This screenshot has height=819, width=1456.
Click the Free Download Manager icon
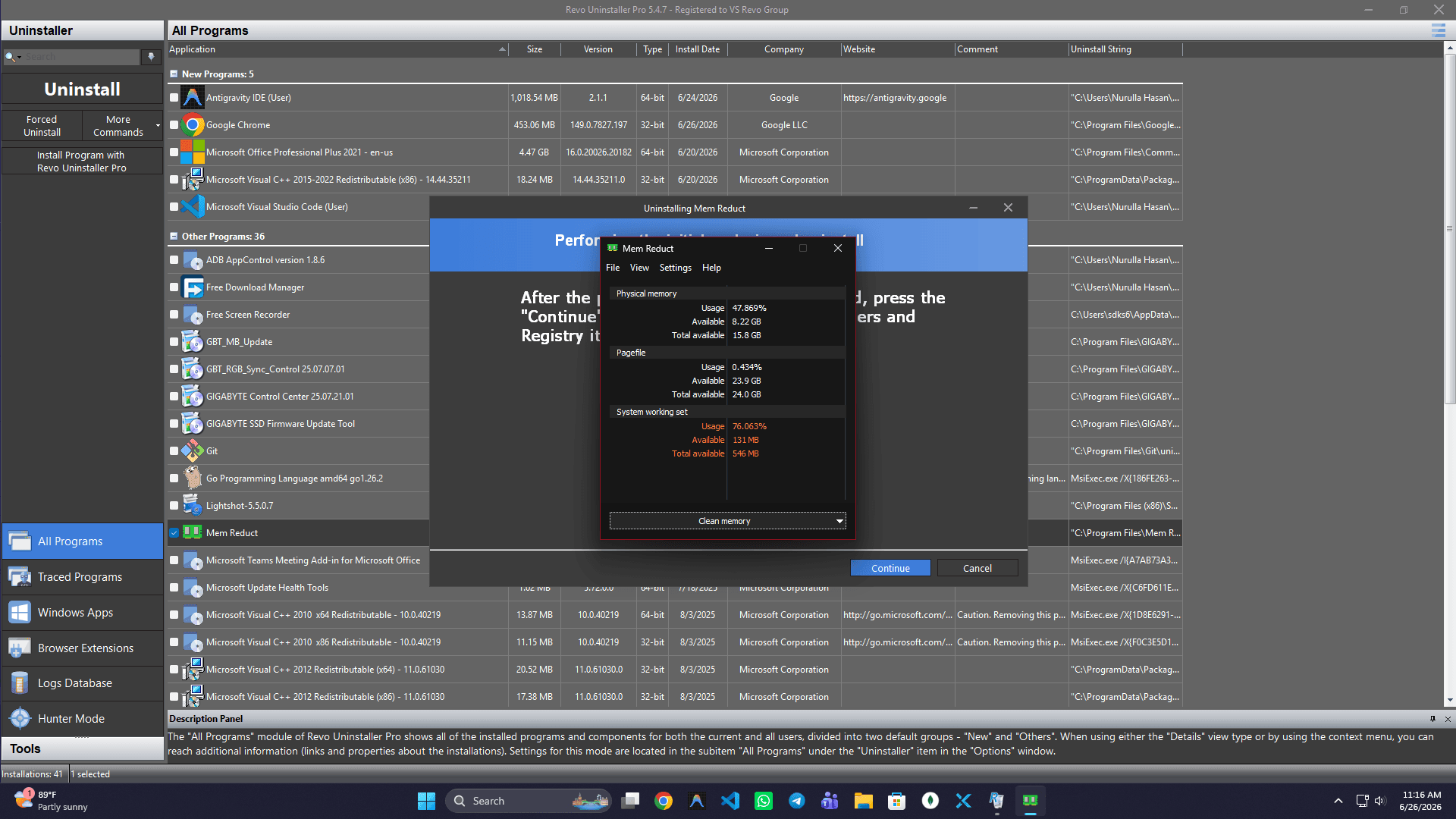[193, 287]
